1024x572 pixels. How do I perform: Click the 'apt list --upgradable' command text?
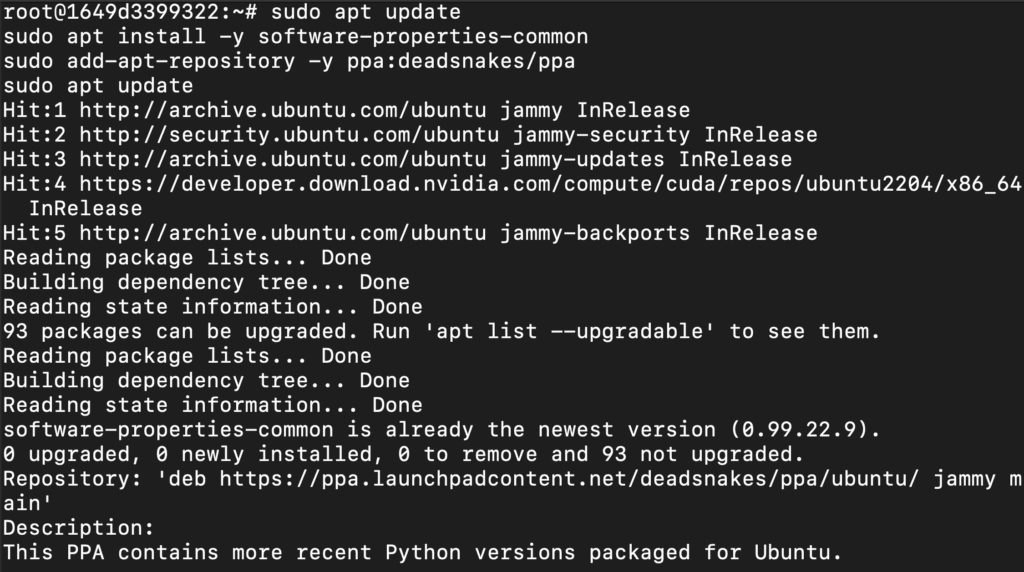pyautogui.click(x=569, y=331)
